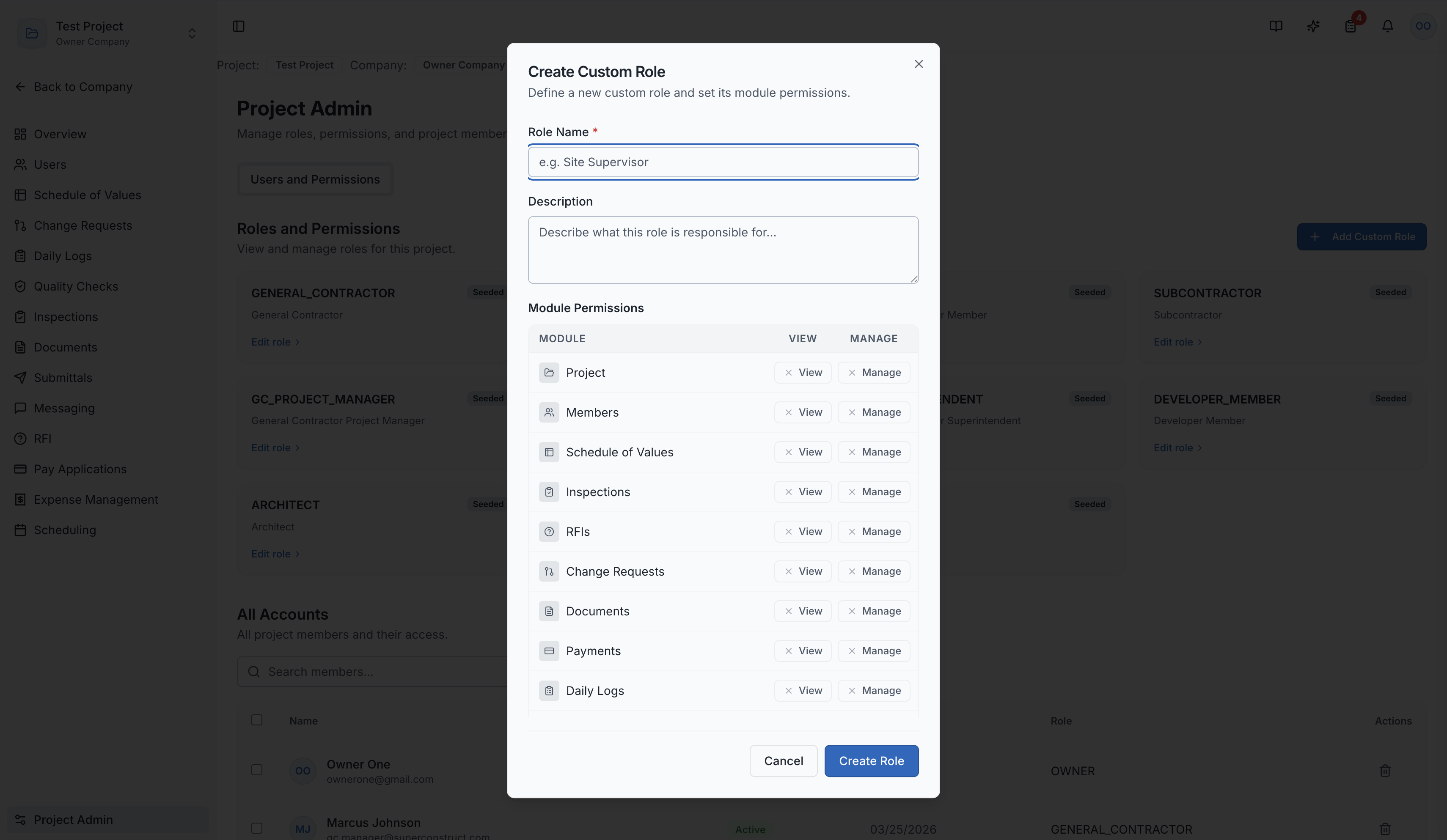Click the Cancel button in dialog
The image size is (1447, 840).
[x=783, y=761]
